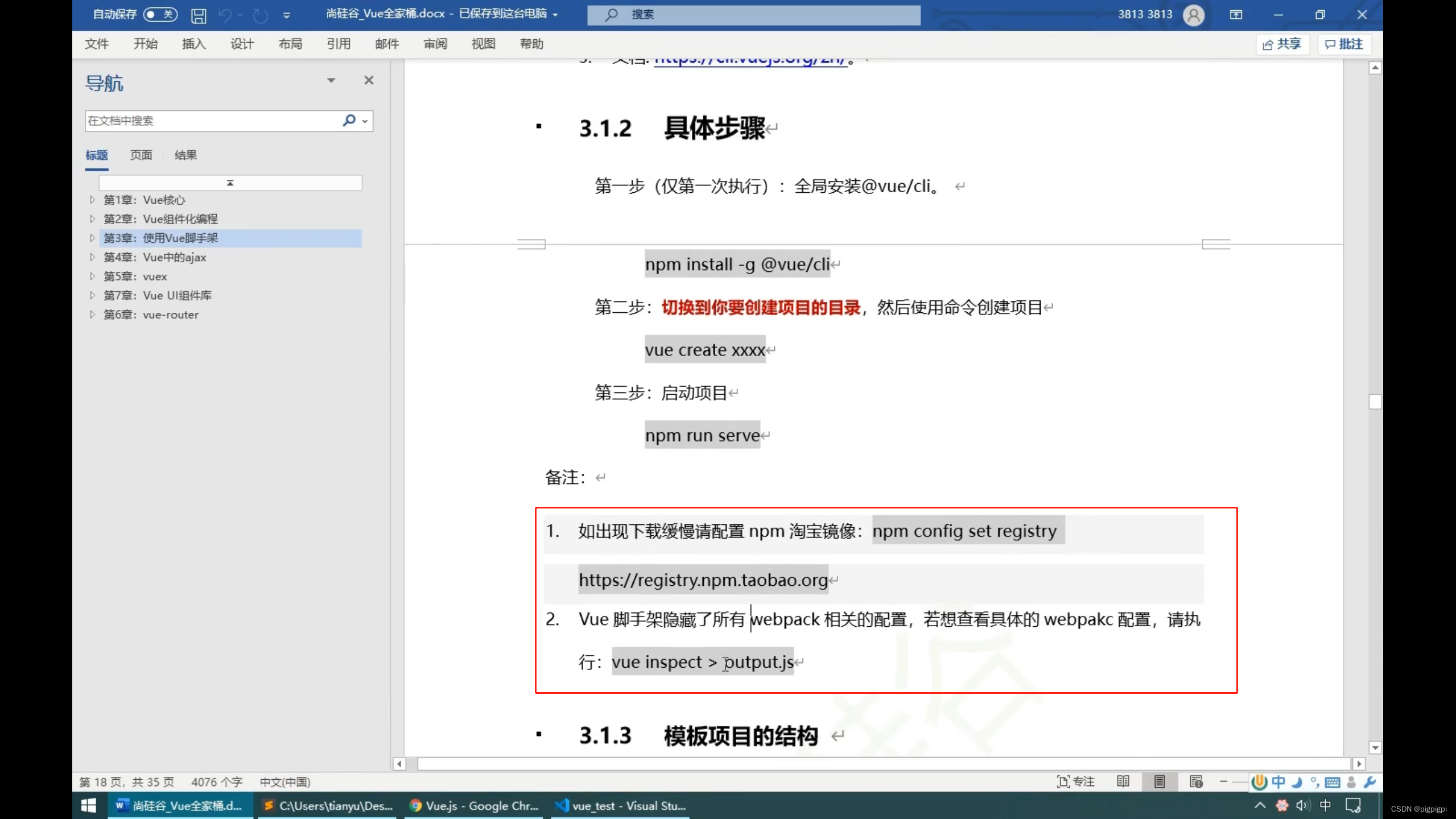Screen dimensions: 1456x819
Task: Open the navigation pane options arrow
Action: (x=331, y=80)
